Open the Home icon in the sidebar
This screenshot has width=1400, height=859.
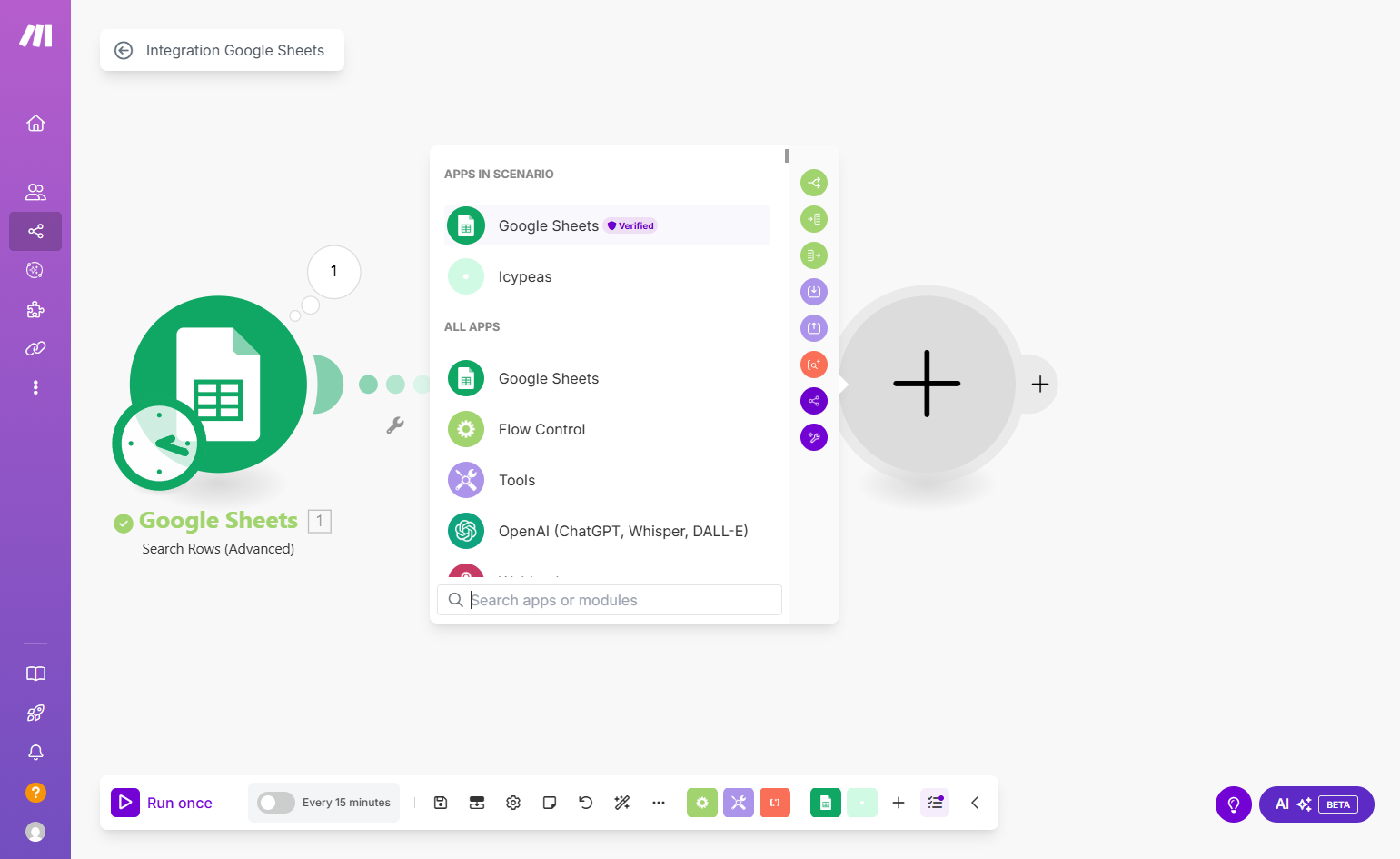(x=35, y=123)
